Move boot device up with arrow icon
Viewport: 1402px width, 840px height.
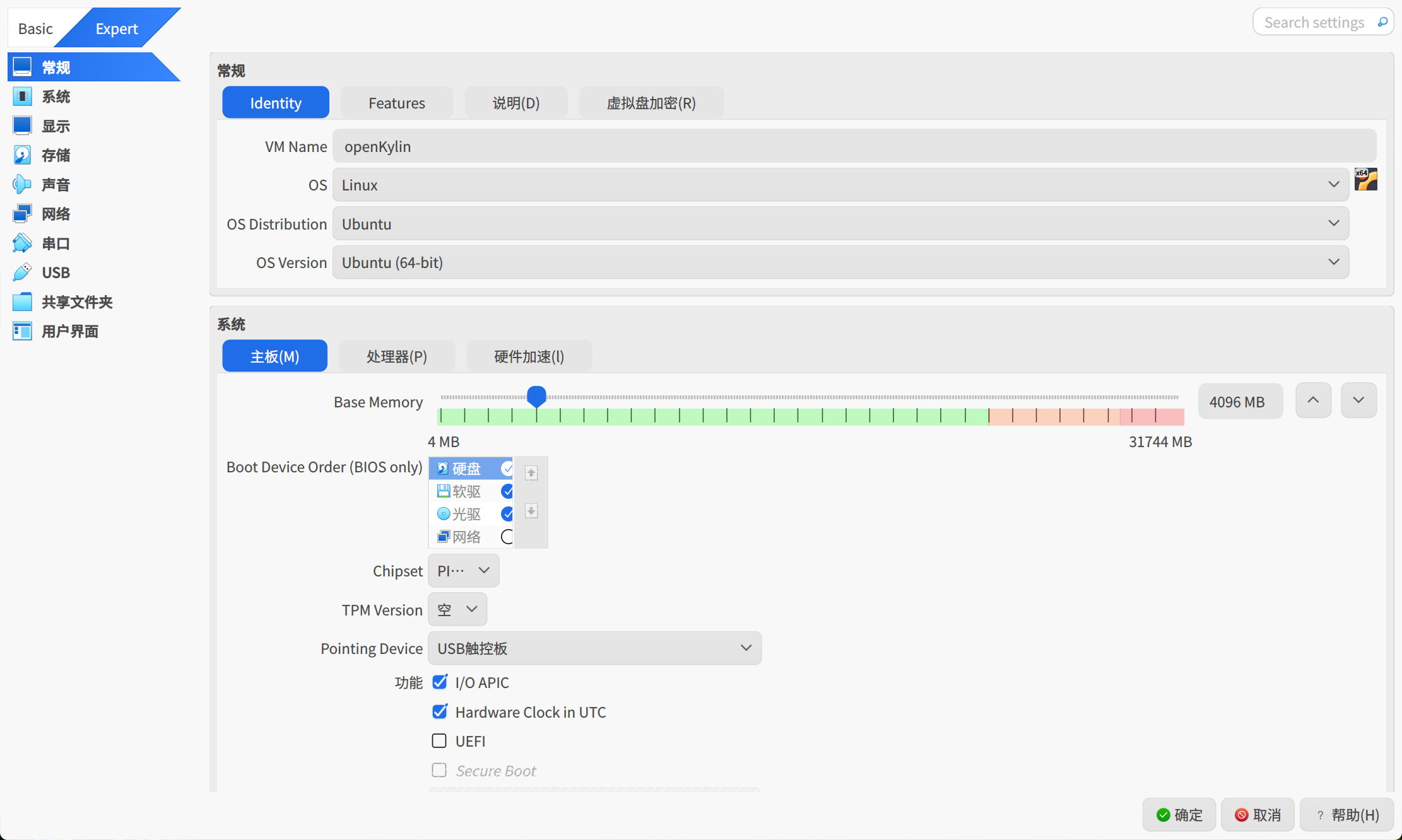pyautogui.click(x=531, y=473)
